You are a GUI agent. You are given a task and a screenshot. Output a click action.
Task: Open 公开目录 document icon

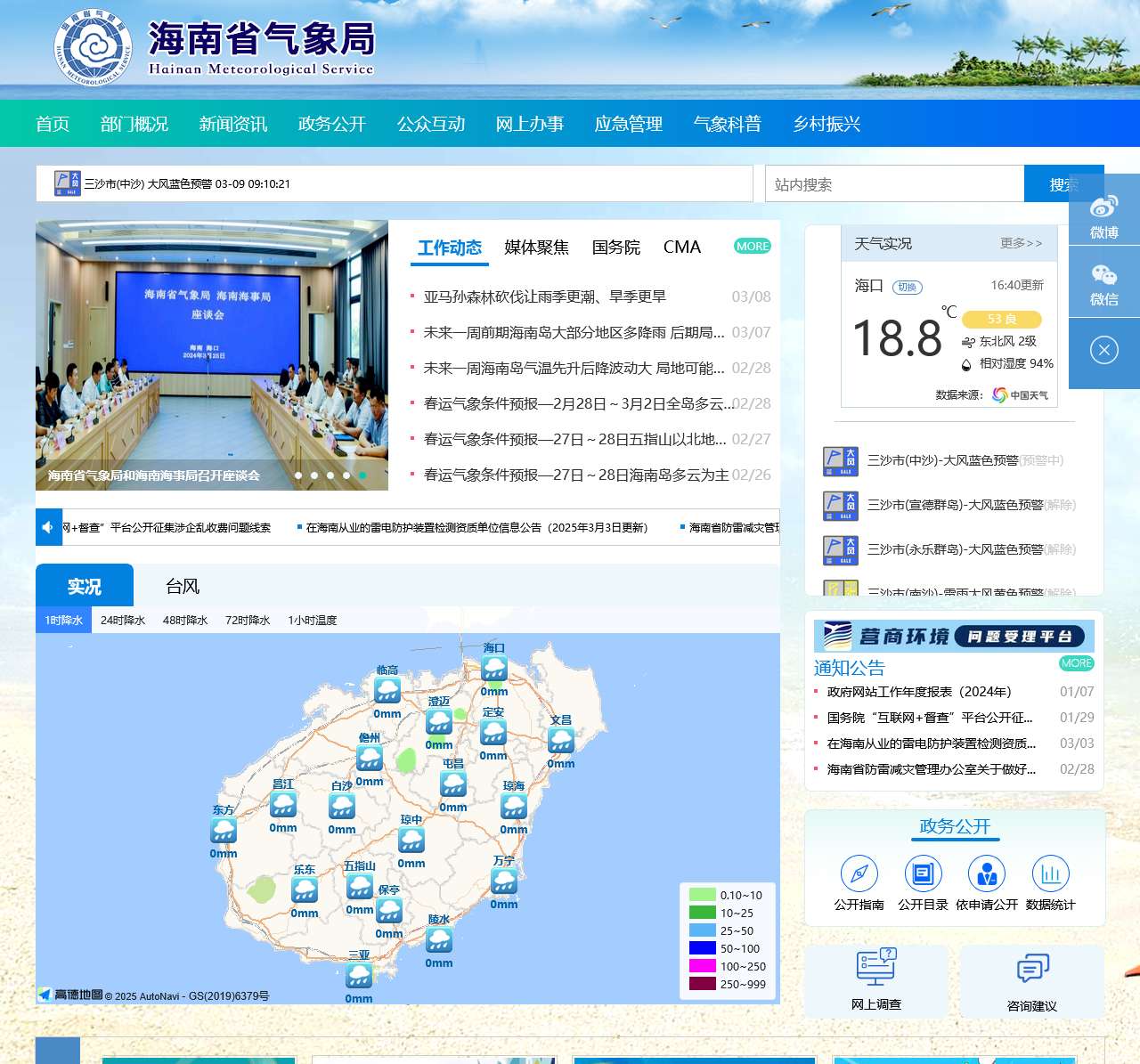924,873
